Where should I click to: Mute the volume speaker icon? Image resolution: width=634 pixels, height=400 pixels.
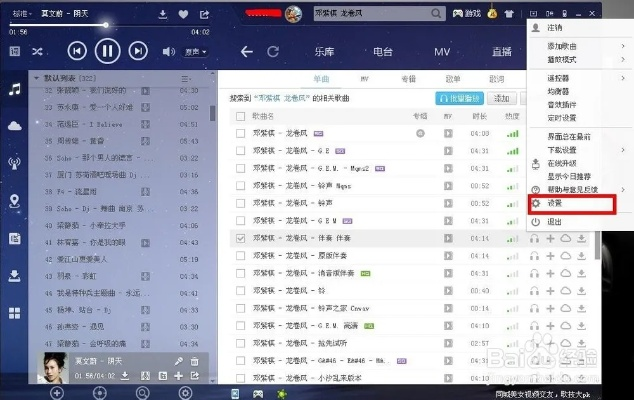(x=168, y=51)
